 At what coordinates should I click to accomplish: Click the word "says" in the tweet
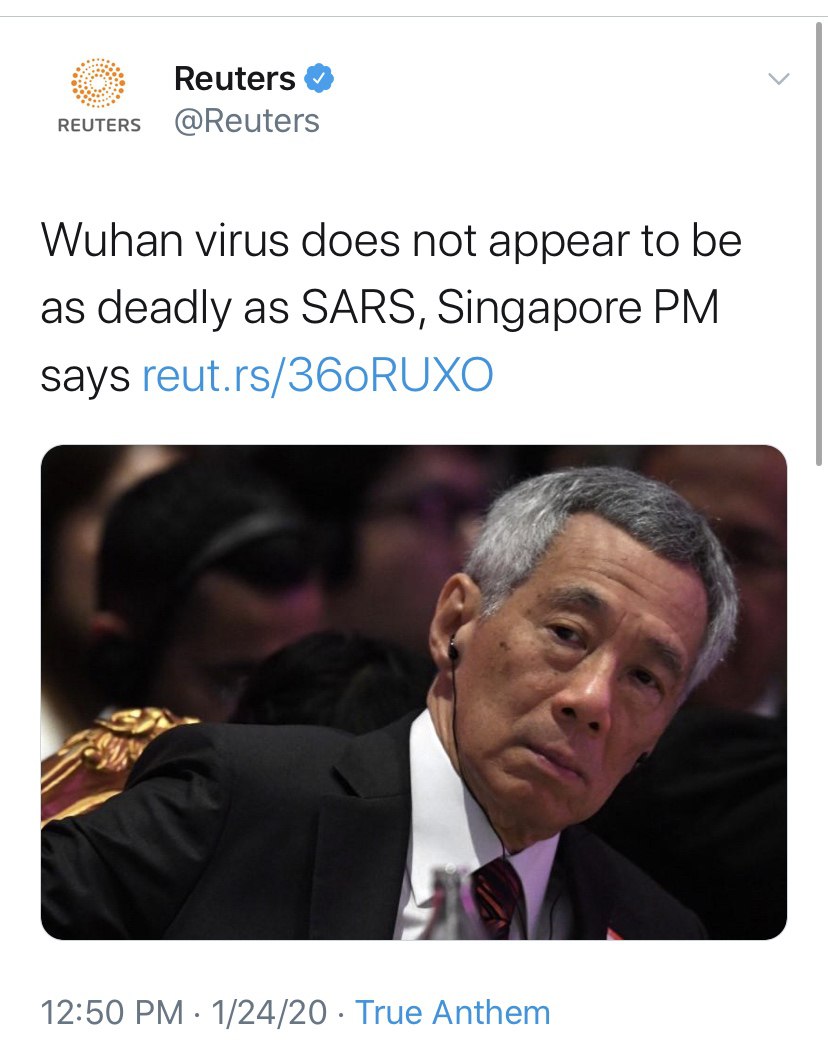(x=85, y=376)
